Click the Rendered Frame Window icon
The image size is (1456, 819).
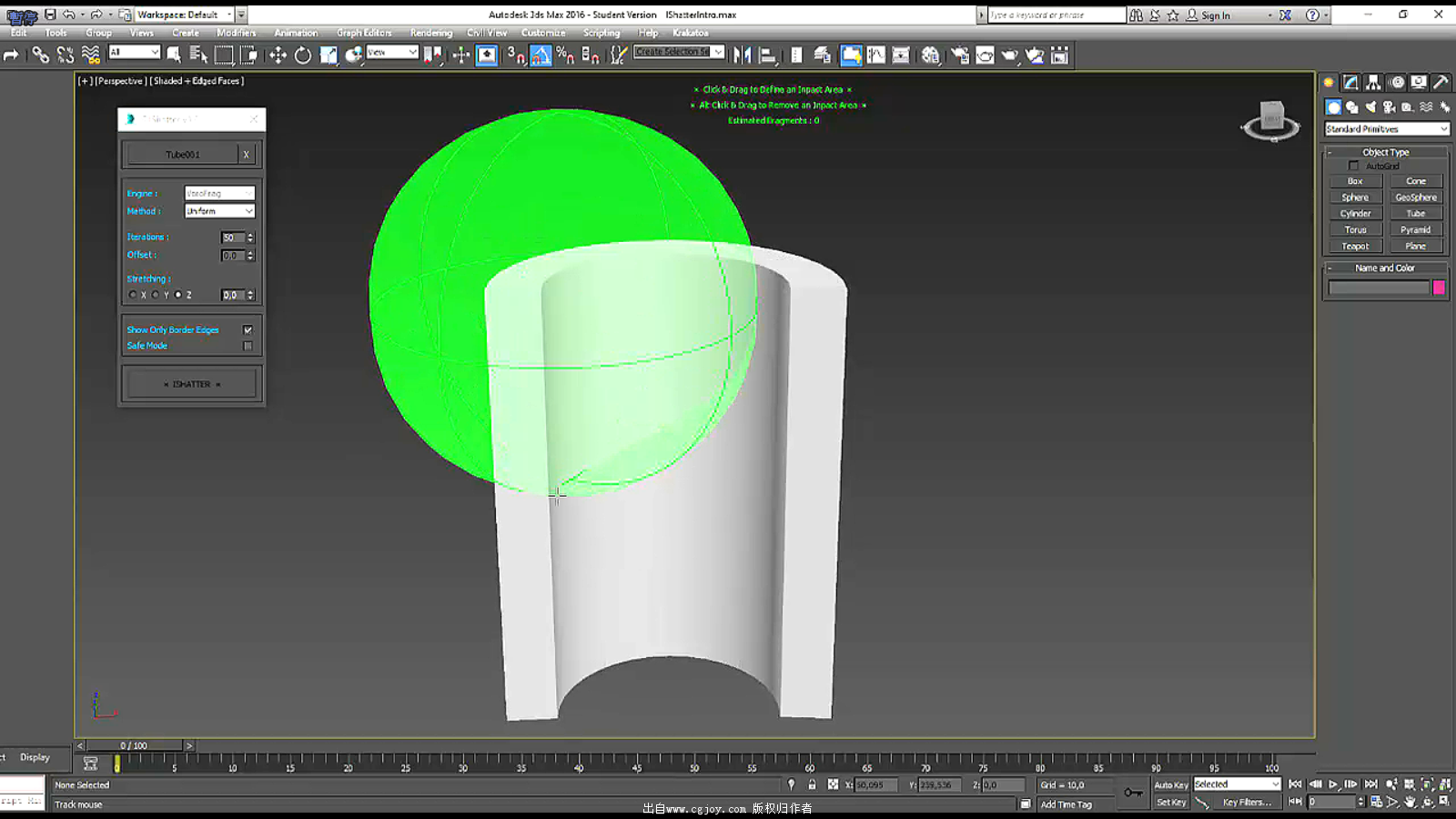[985, 56]
